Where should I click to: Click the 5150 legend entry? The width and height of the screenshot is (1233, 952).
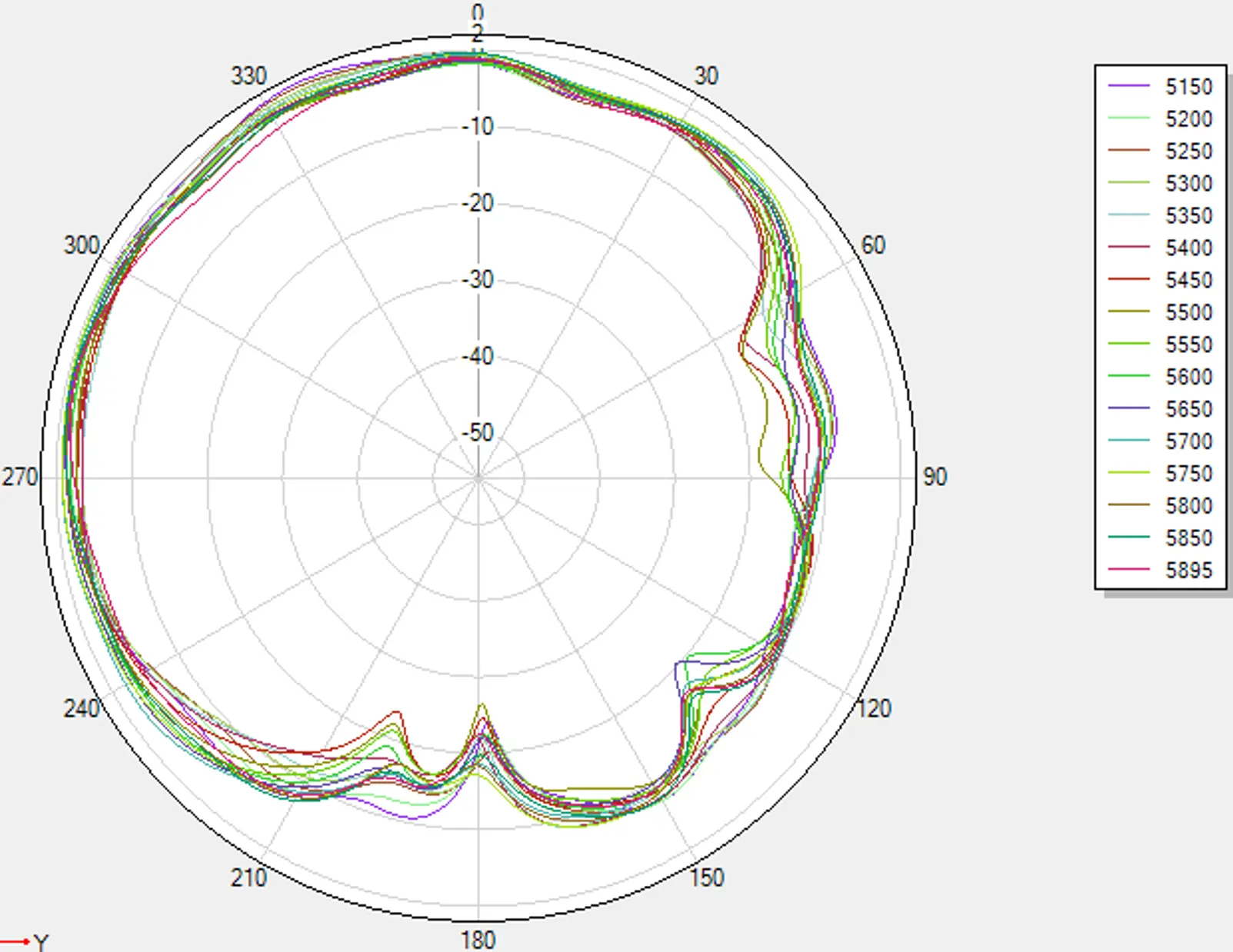(x=1160, y=87)
